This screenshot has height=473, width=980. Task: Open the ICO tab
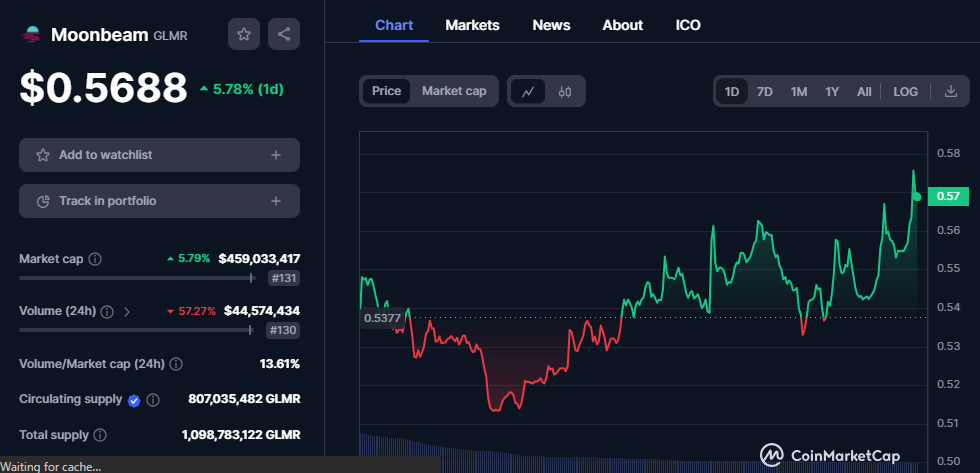688,26
